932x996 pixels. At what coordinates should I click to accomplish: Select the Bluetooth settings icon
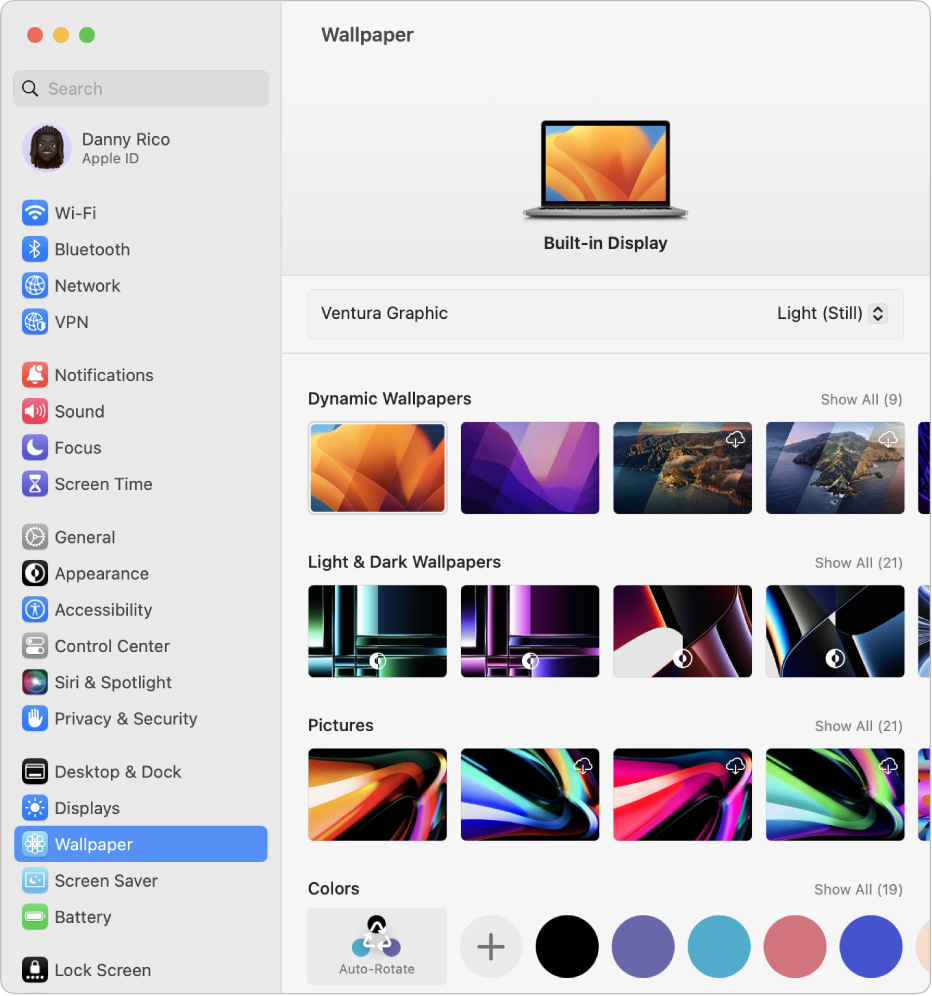point(34,249)
